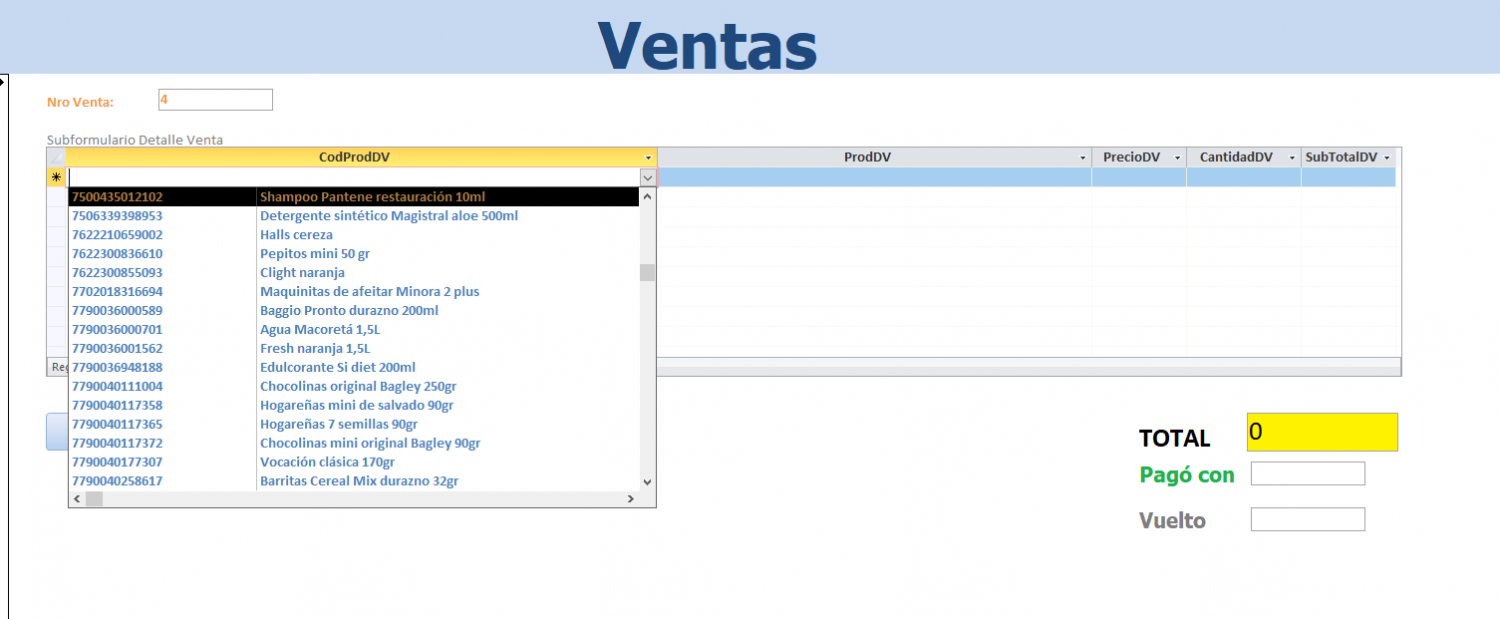Click the product list scroll up arrow

pos(647,197)
